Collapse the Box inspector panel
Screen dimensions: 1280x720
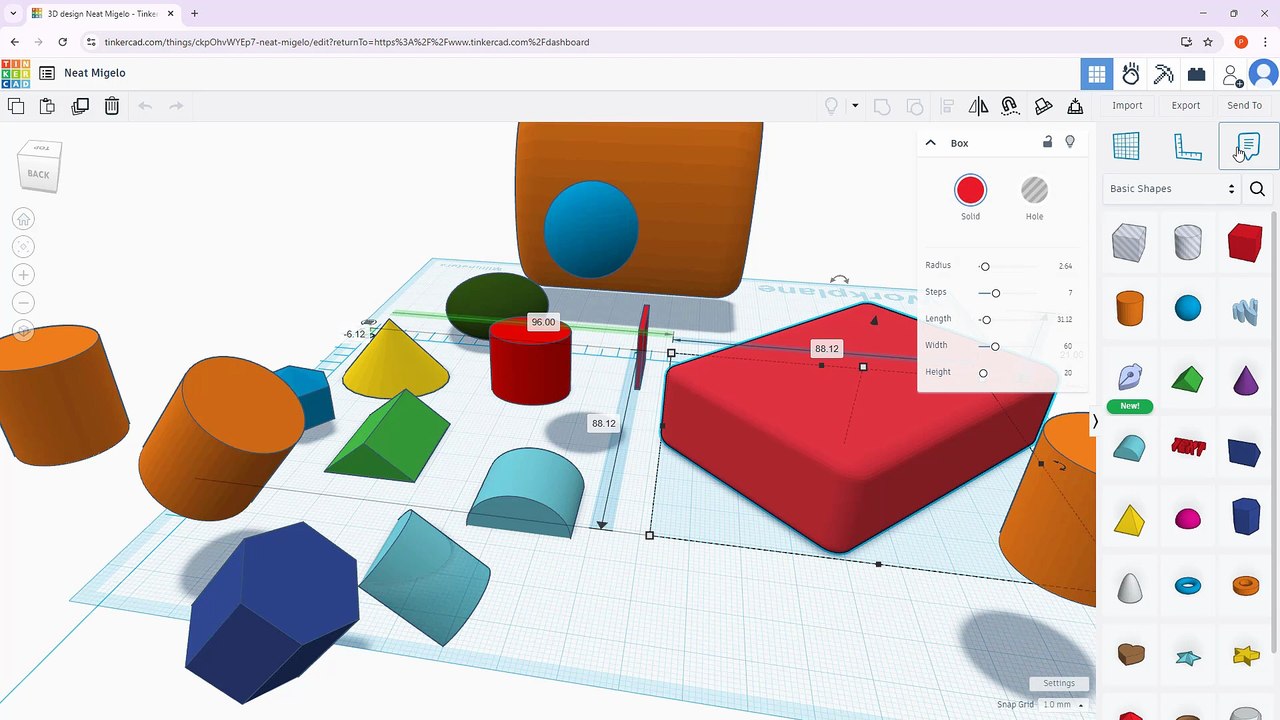[x=931, y=143]
